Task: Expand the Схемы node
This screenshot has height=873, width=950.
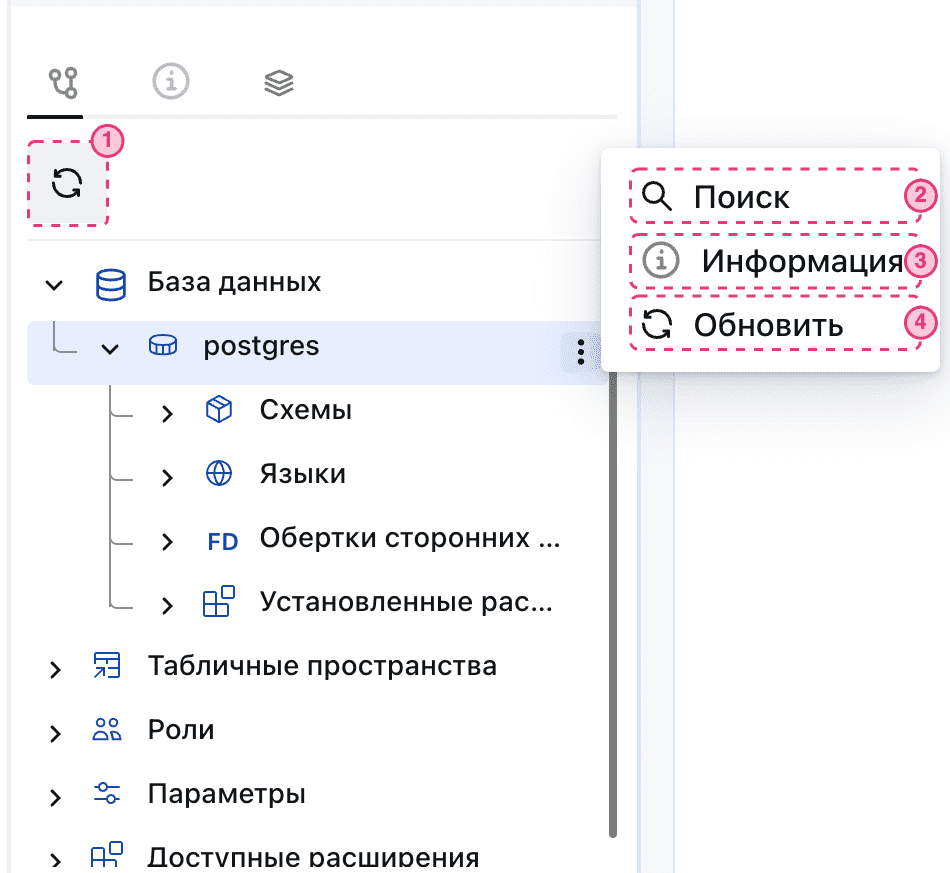Action: pyautogui.click(x=167, y=412)
